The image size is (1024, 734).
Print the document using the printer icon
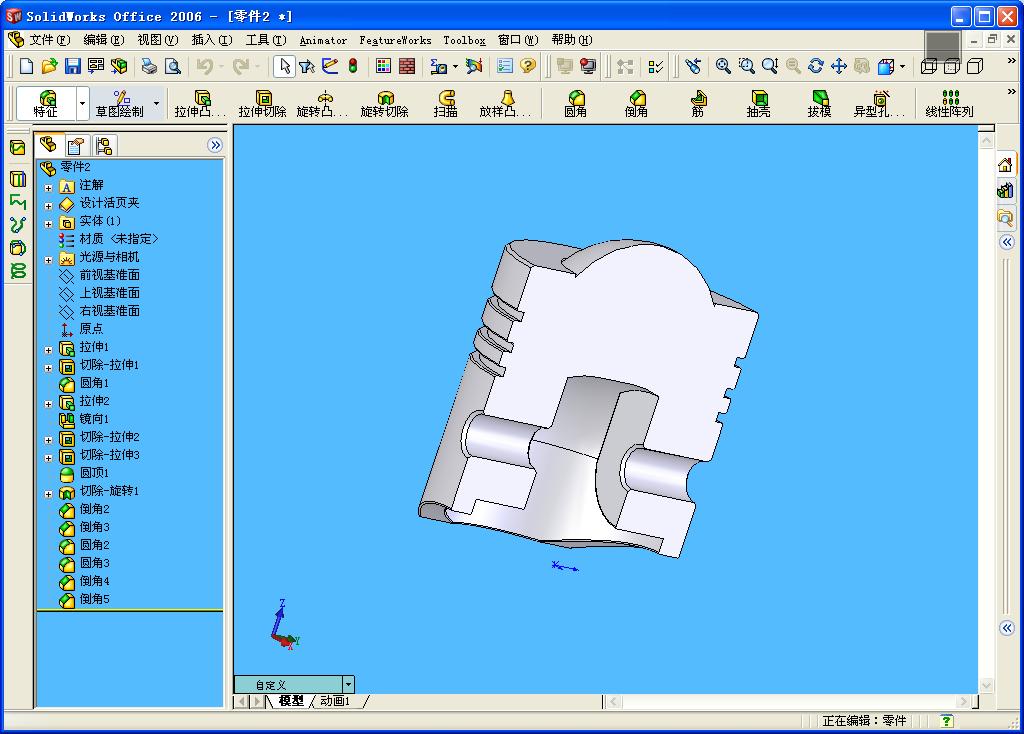point(150,66)
